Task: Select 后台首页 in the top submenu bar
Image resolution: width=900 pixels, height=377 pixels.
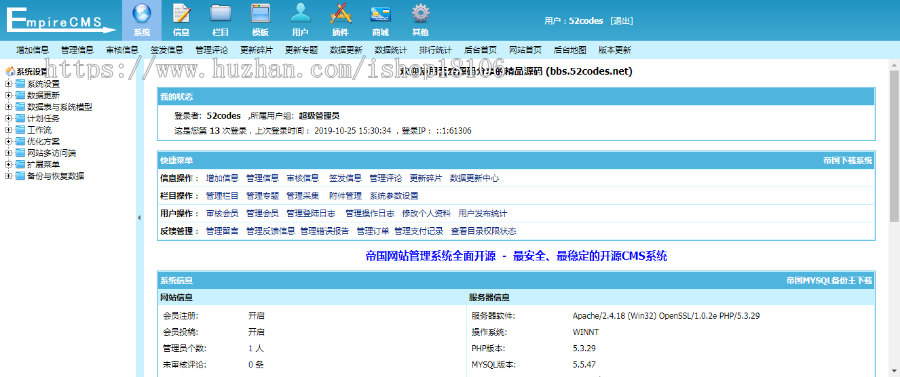Action: (480, 50)
